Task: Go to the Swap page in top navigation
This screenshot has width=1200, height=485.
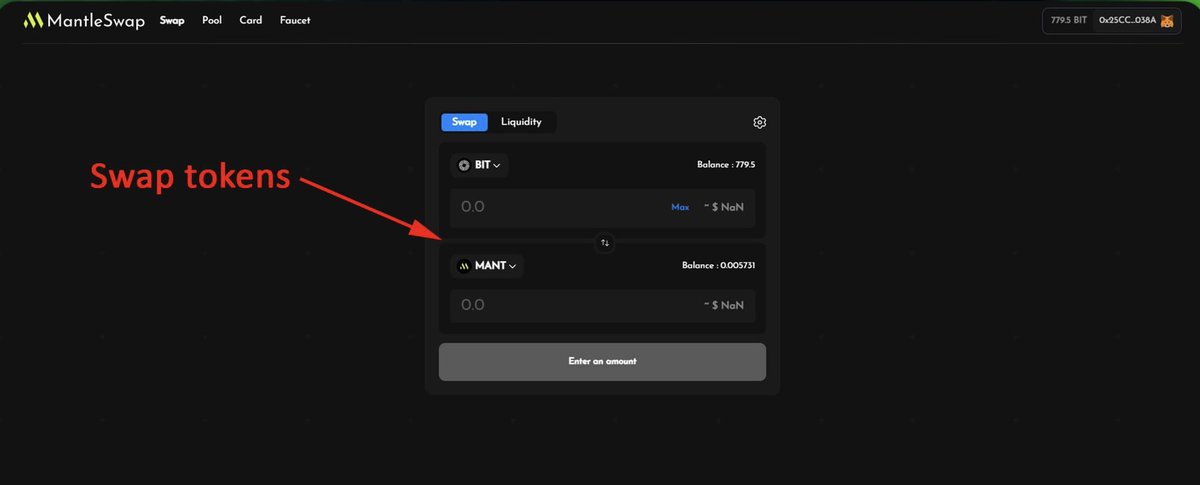Action: pos(172,20)
